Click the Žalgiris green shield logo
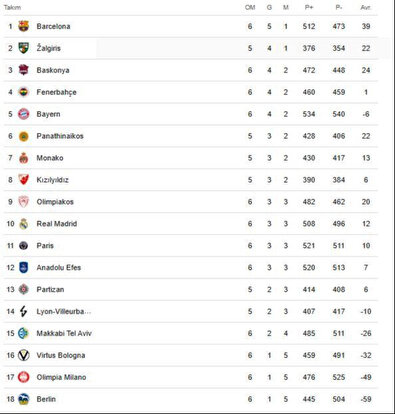 23,48
